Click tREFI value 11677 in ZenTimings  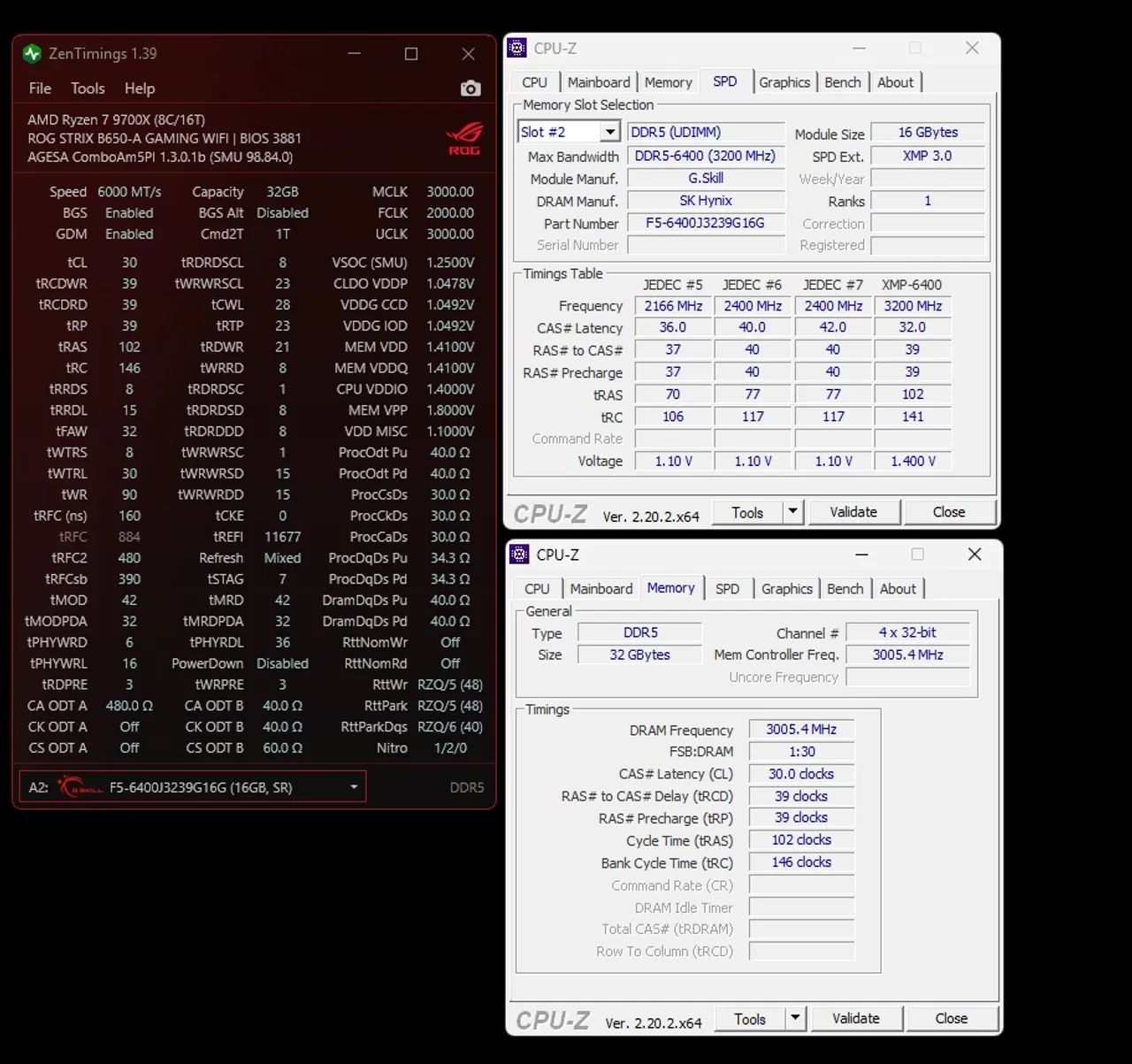pos(283,537)
